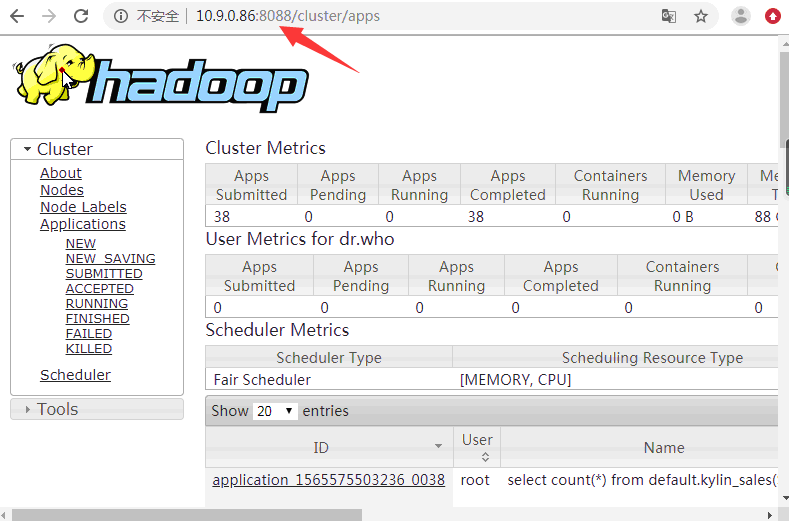Sort the table by User column

pos(477,446)
